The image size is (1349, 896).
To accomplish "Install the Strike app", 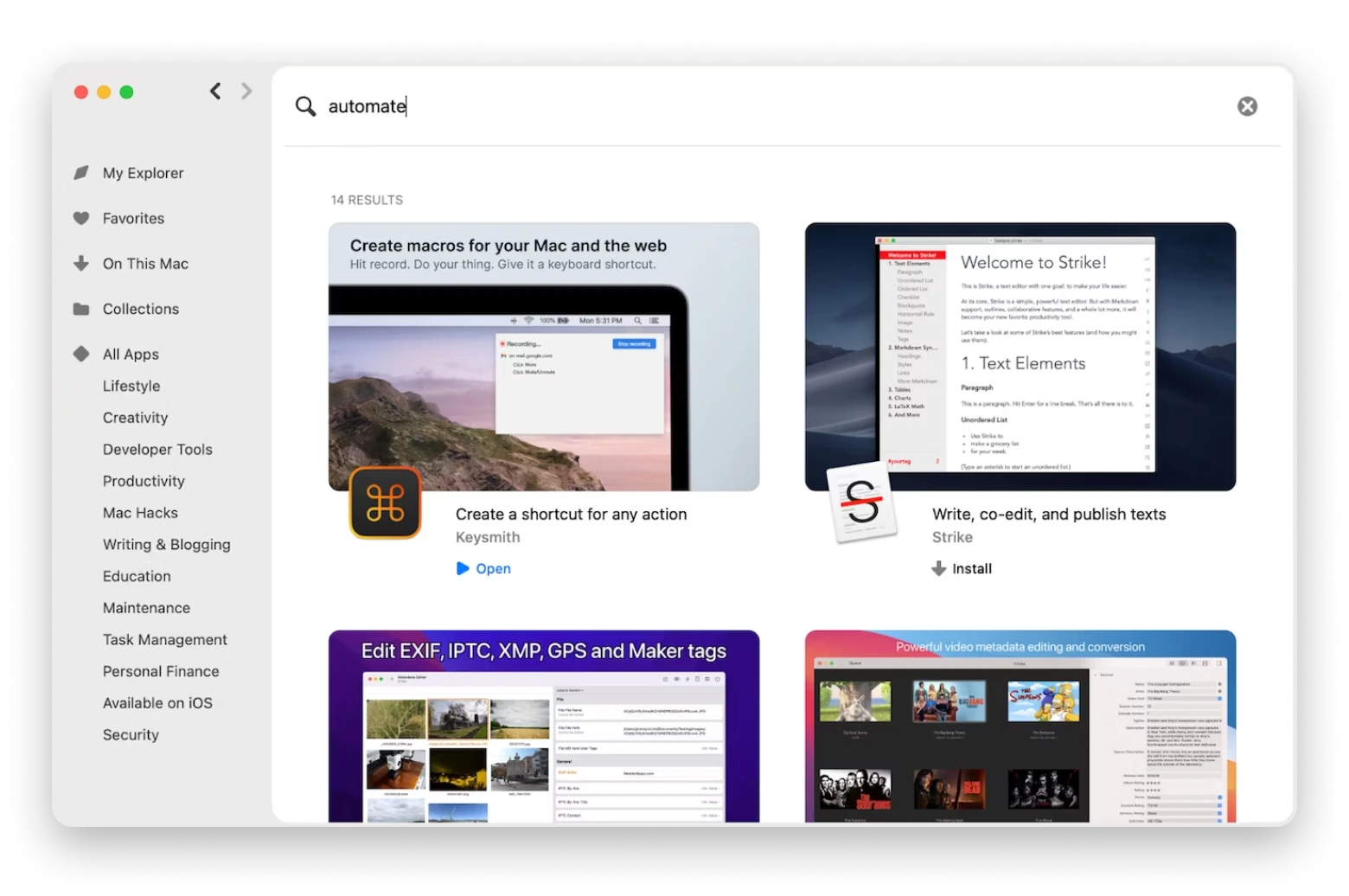I will tap(962, 568).
